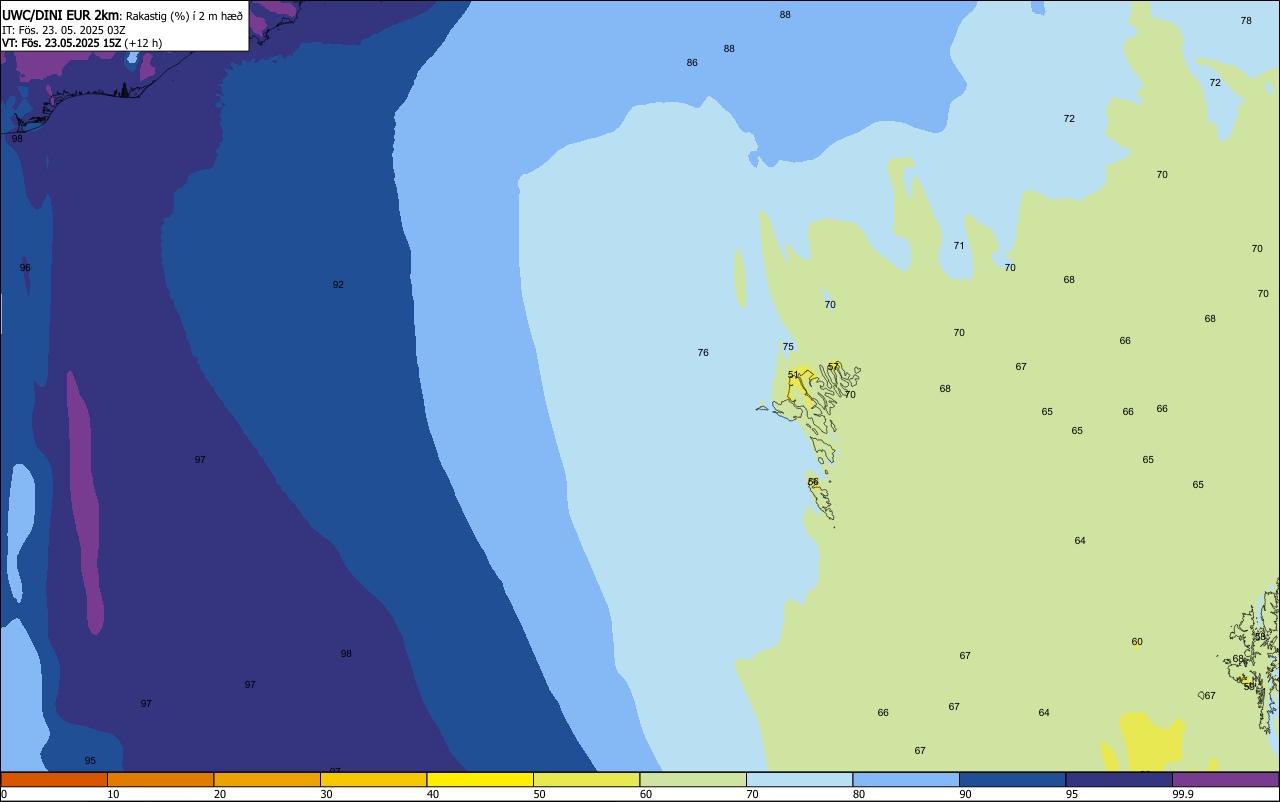Click the 'IT: Fös. 23. 05. 2025 03Z' line
Viewport: 1280px width, 802px height.
point(64,30)
